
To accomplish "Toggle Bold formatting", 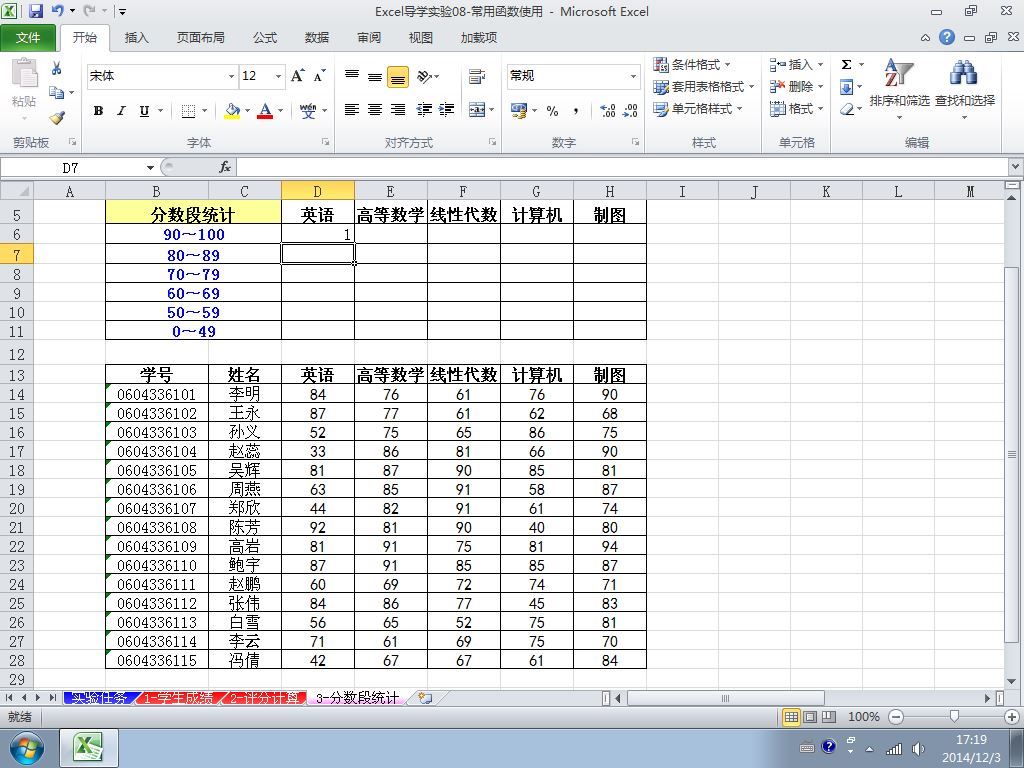I will 98,111.
